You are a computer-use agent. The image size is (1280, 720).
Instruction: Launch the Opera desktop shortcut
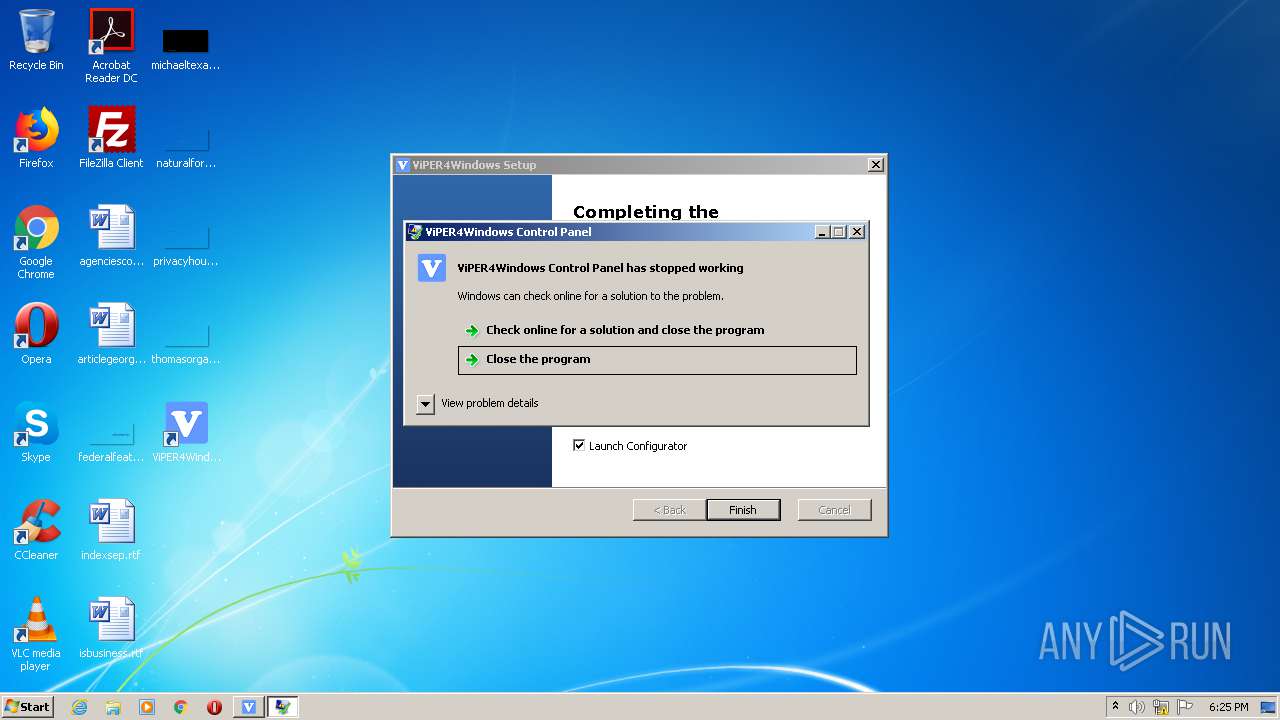(x=36, y=334)
